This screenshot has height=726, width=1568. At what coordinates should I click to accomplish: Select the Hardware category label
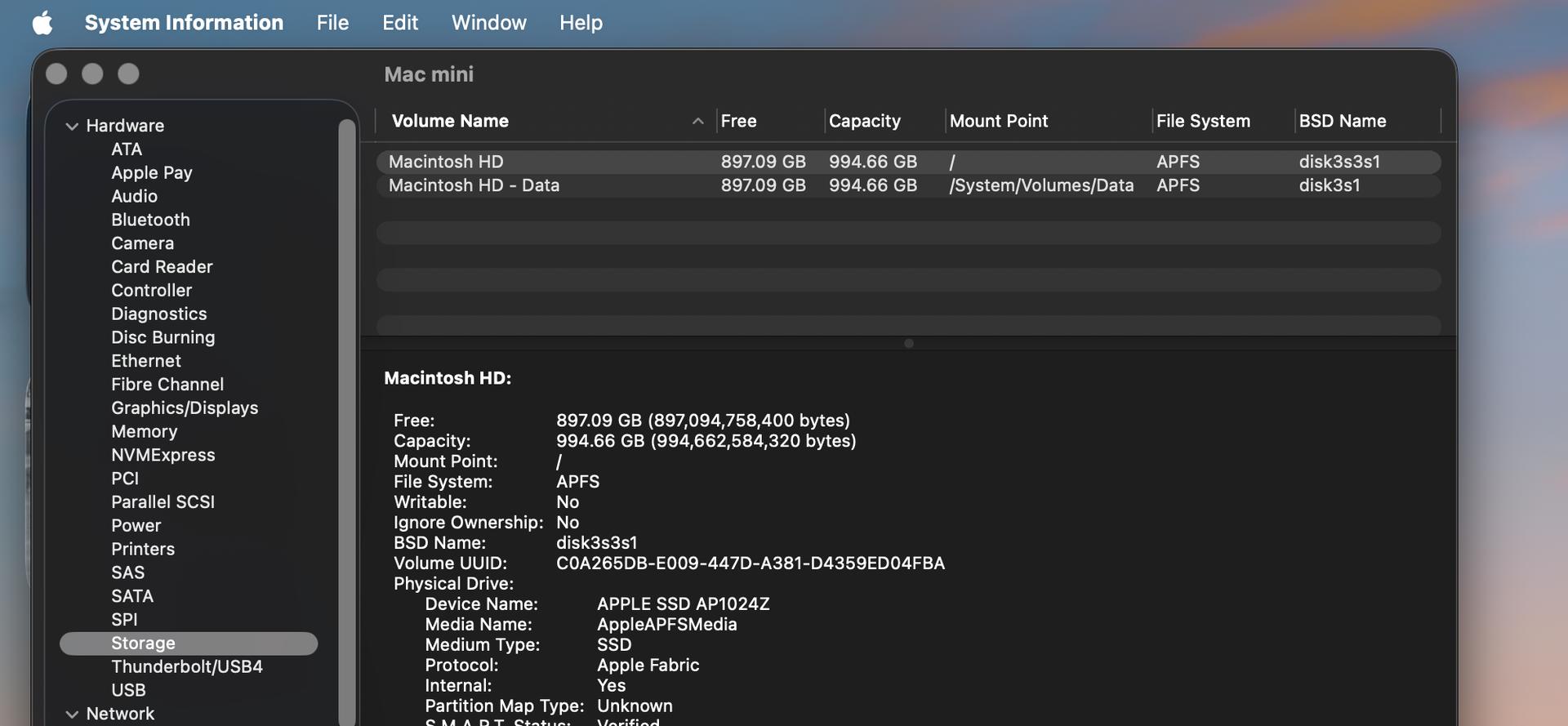click(x=125, y=127)
